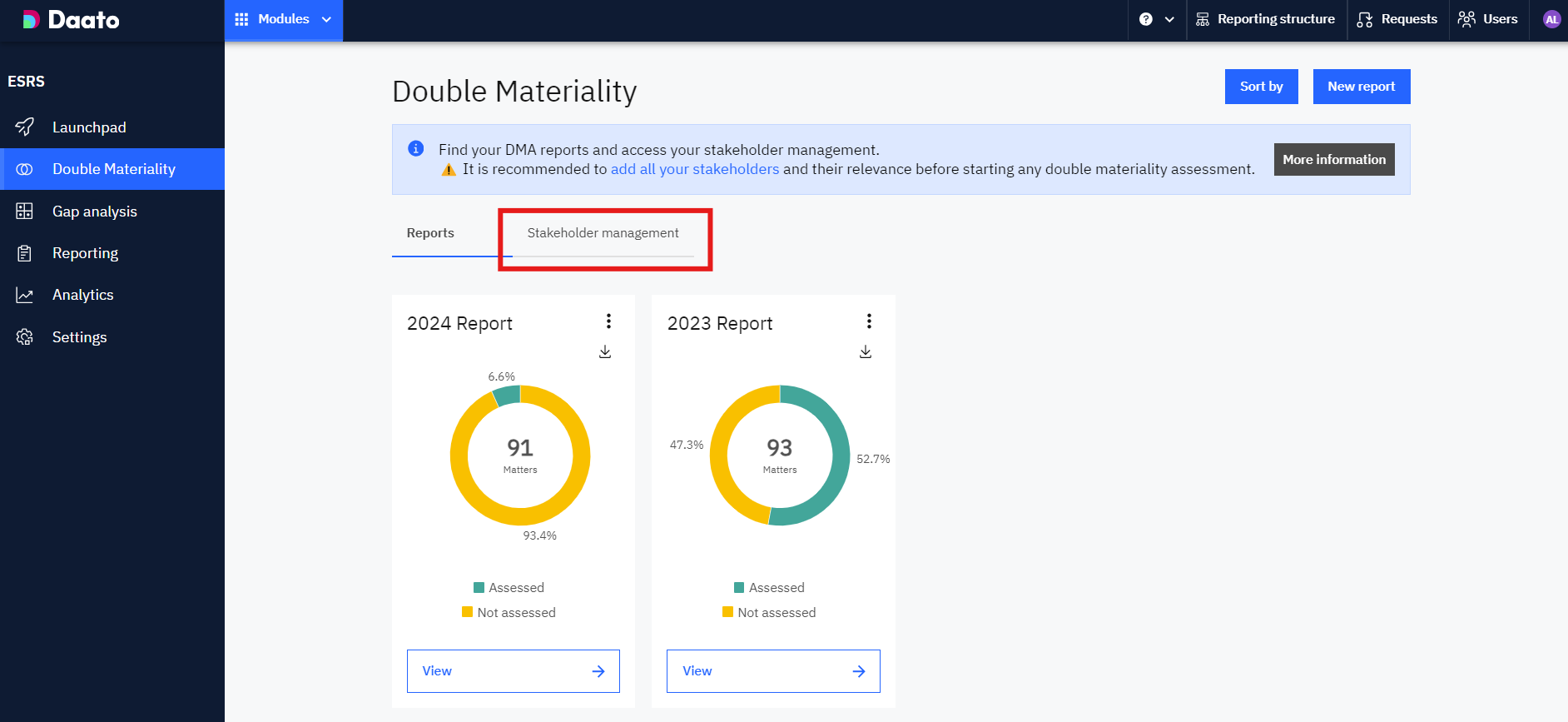Click the Launchpad rocket icon
Screen dimensions: 1568x722
pyautogui.click(x=25, y=127)
